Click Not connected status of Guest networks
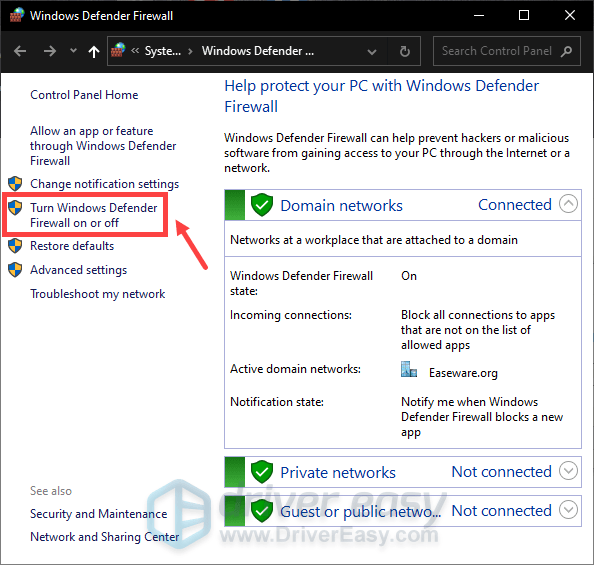This screenshot has height=565, width=594. coord(502,511)
